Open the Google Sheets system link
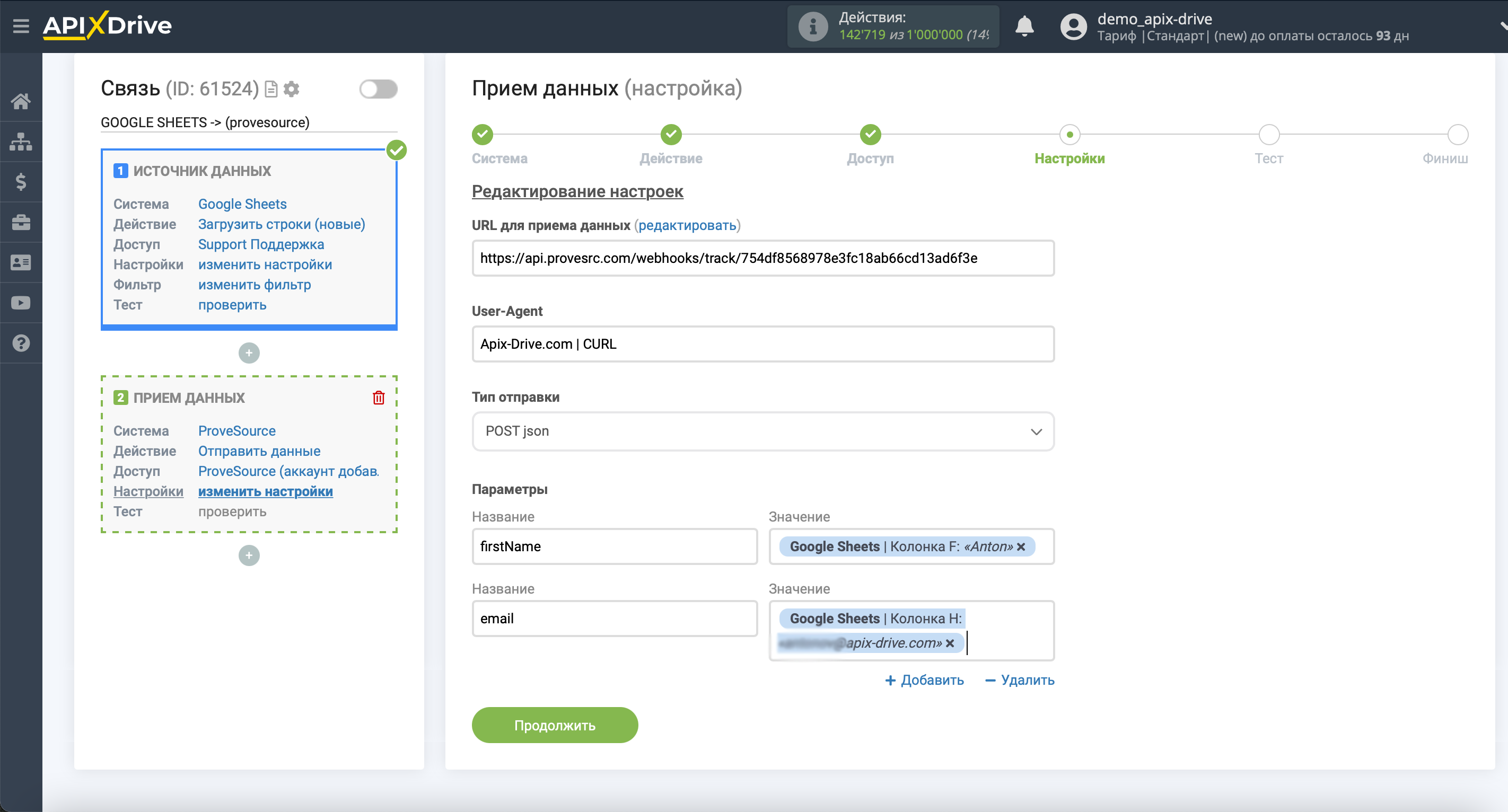 click(x=242, y=204)
